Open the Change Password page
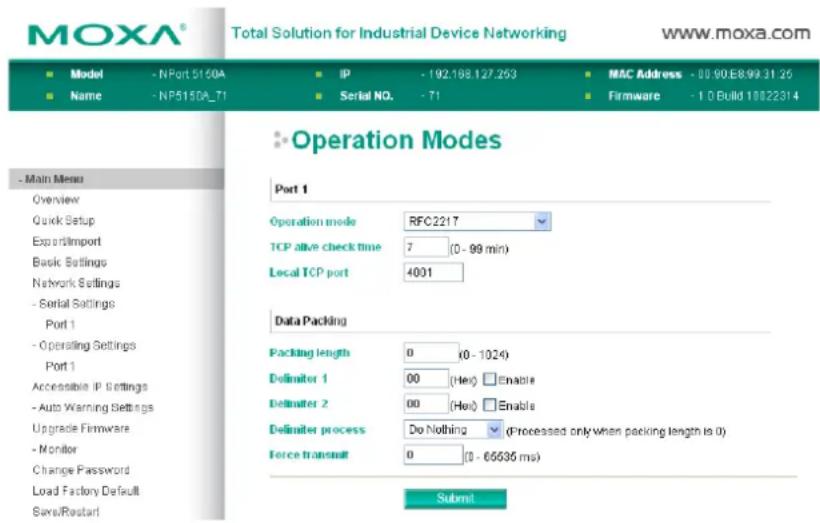Screen dimensions: 820x523 click(x=81, y=470)
